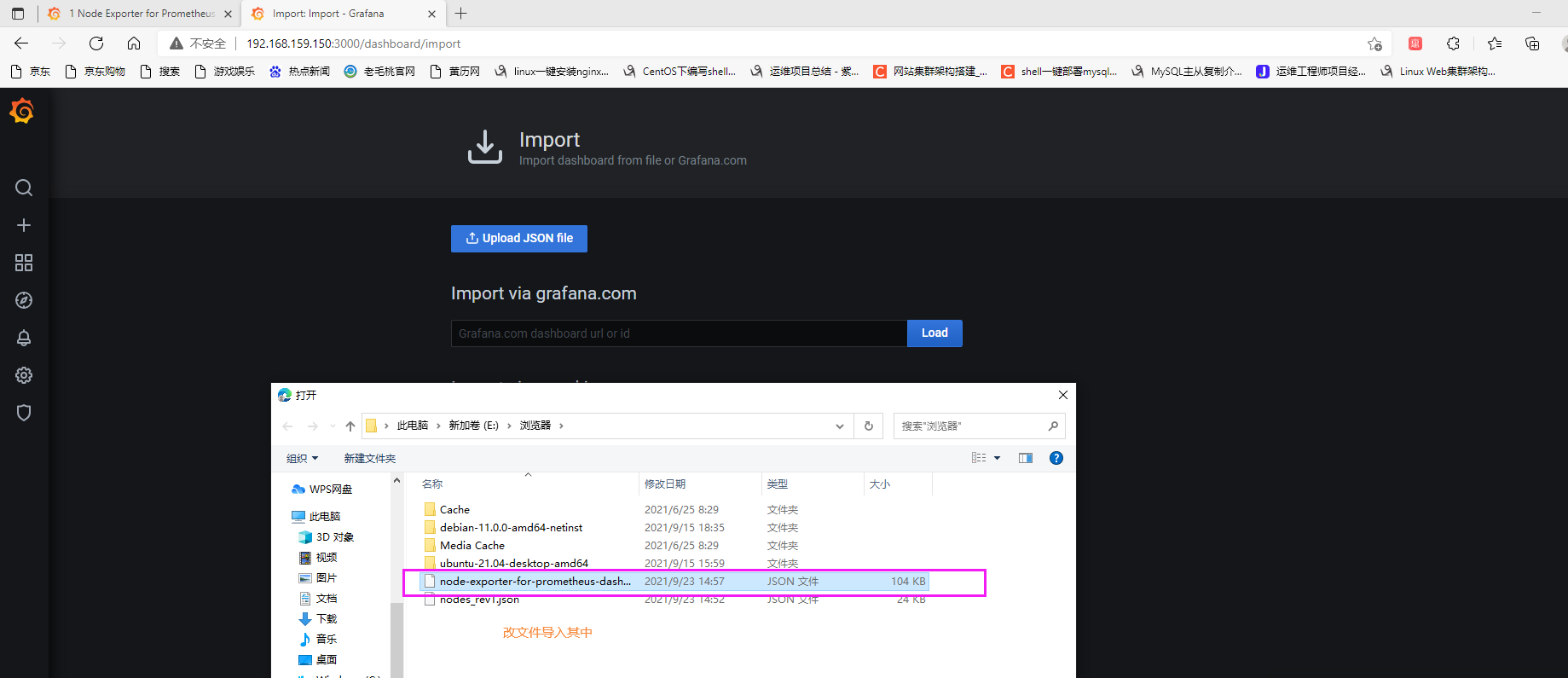The image size is (1568, 678).
Task: Open browser collections icon
Action: click(1532, 43)
